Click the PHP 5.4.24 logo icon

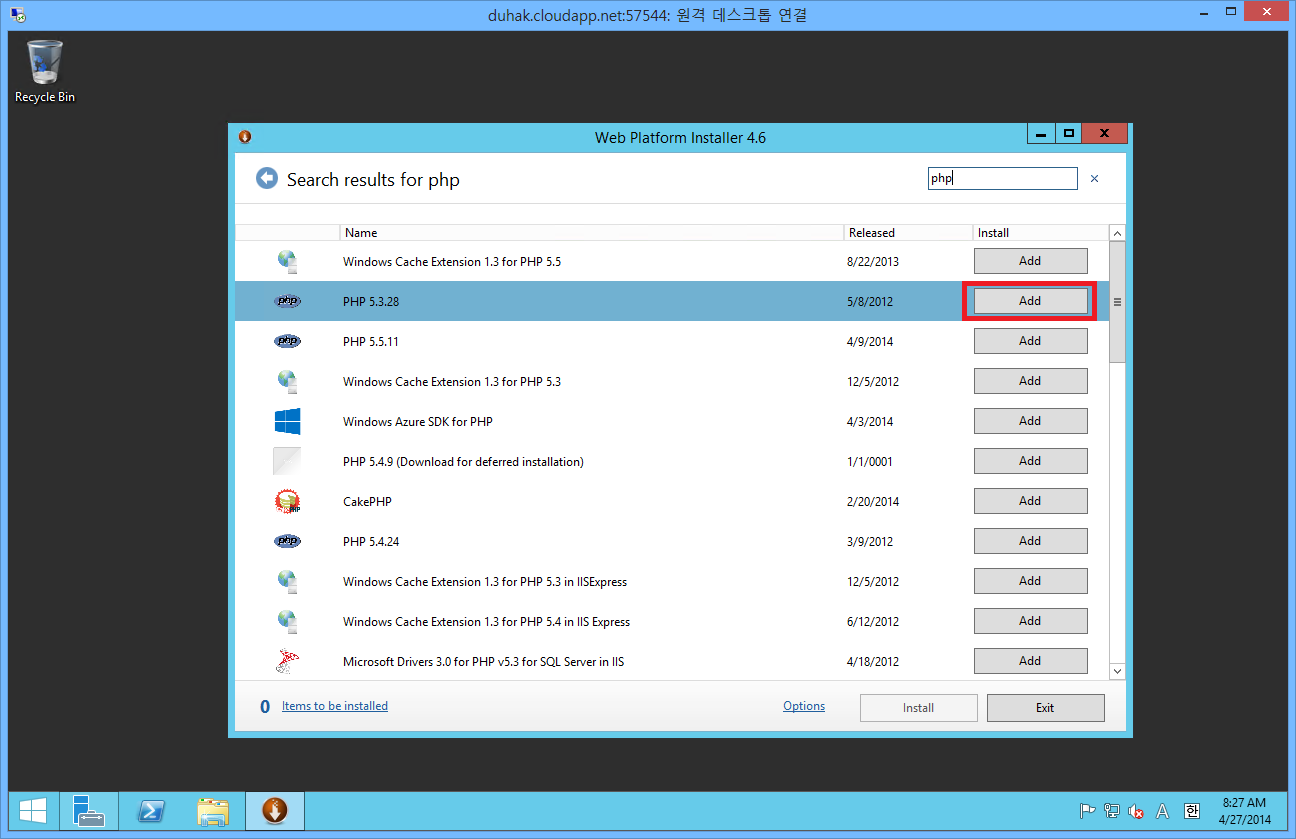coord(287,541)
